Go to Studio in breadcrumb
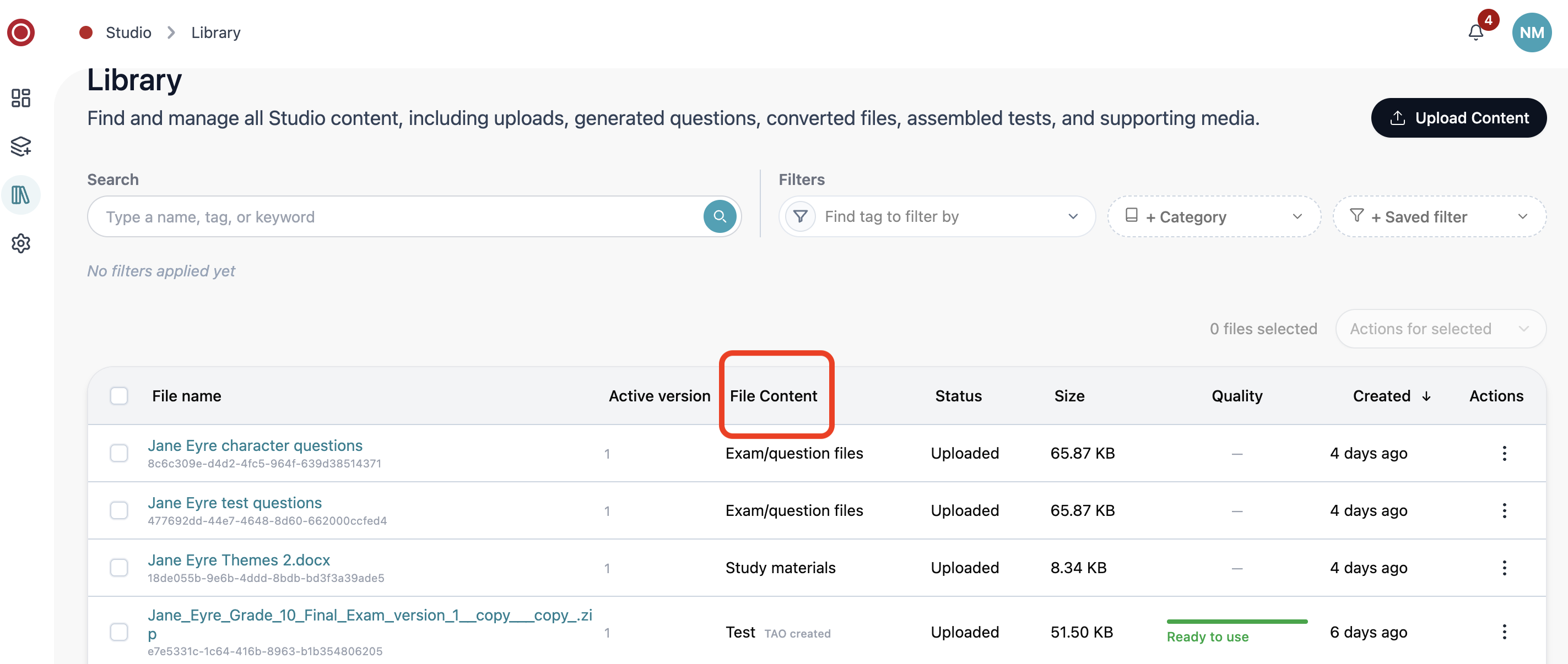1568x664 pixels. click(x=128, y=32)
